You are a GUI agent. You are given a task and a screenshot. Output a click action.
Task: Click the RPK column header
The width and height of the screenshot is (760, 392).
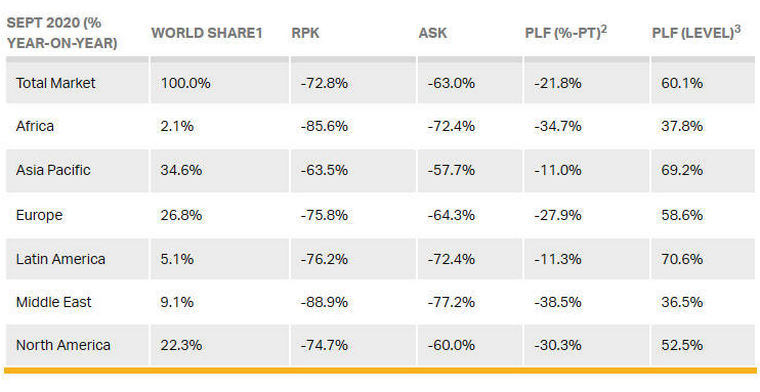click(306, 33)
